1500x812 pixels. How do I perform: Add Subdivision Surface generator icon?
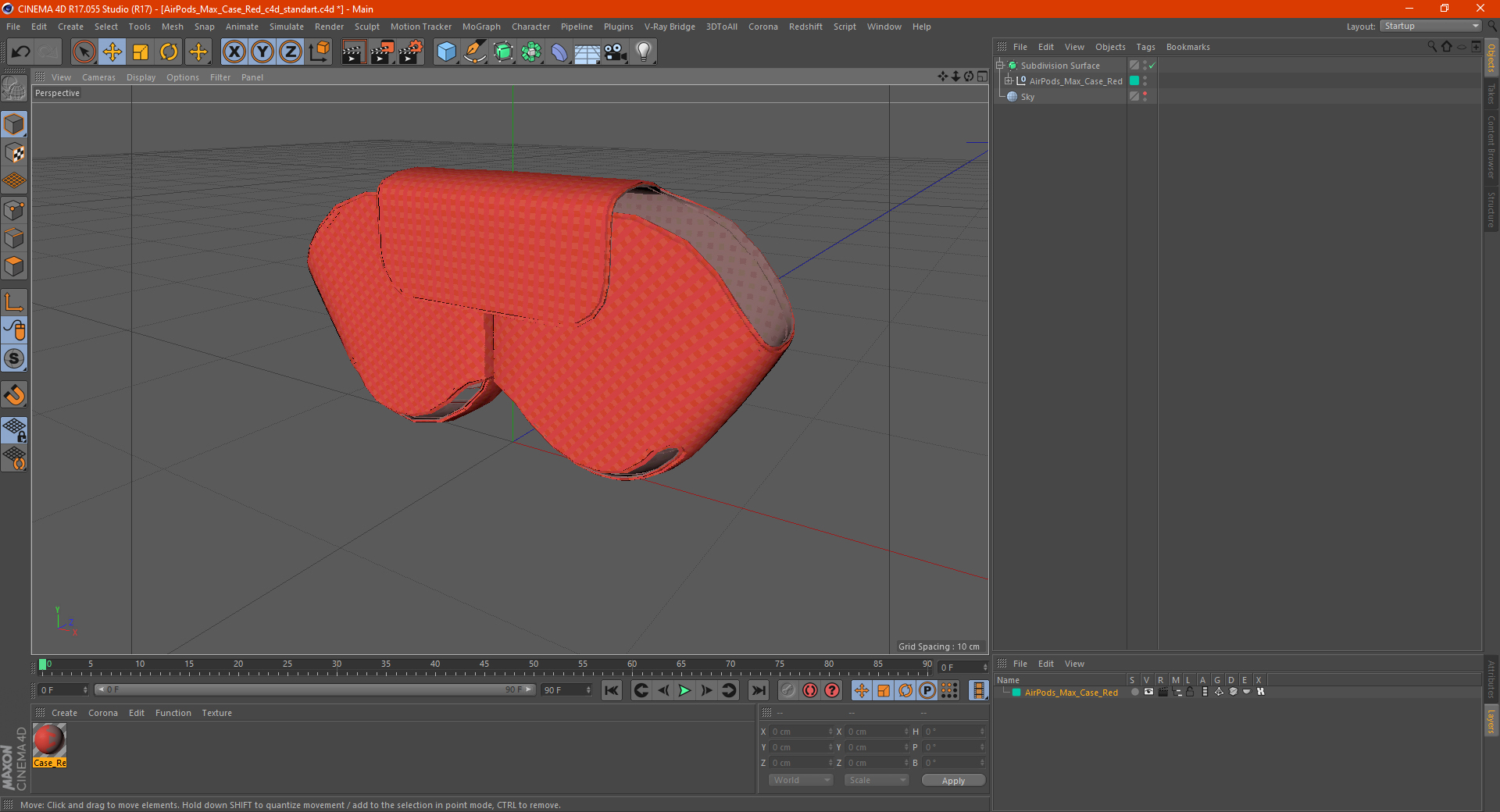tap(503, 52)
